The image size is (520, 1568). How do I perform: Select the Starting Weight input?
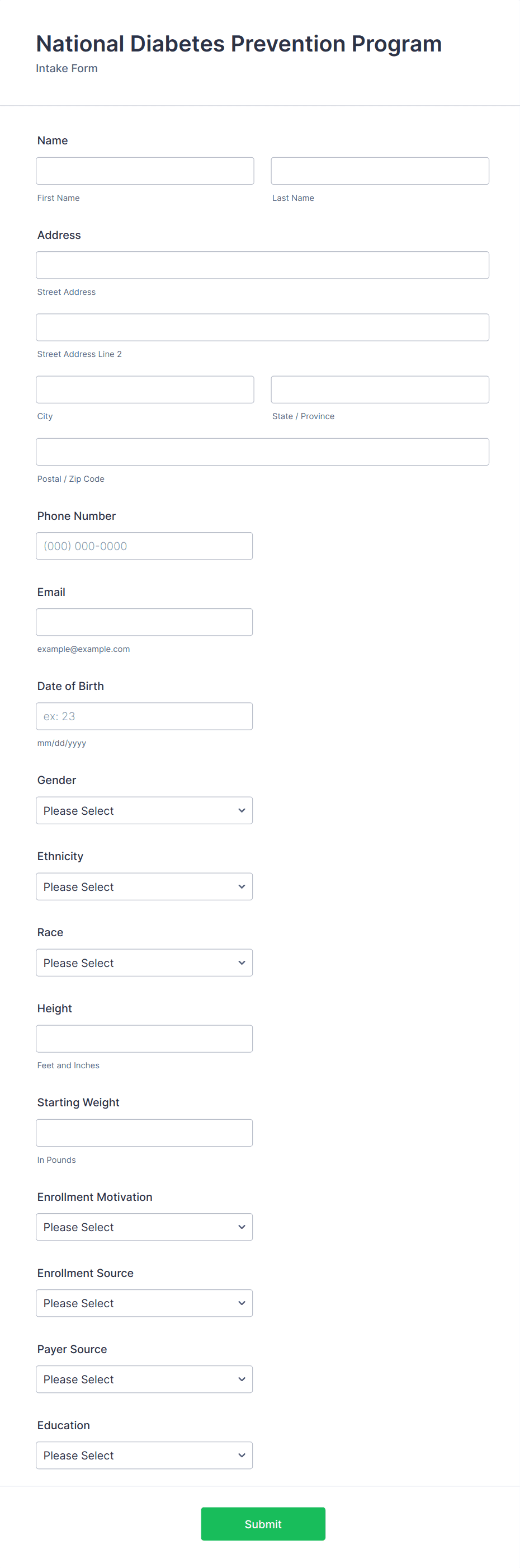tap(144, 1132)
